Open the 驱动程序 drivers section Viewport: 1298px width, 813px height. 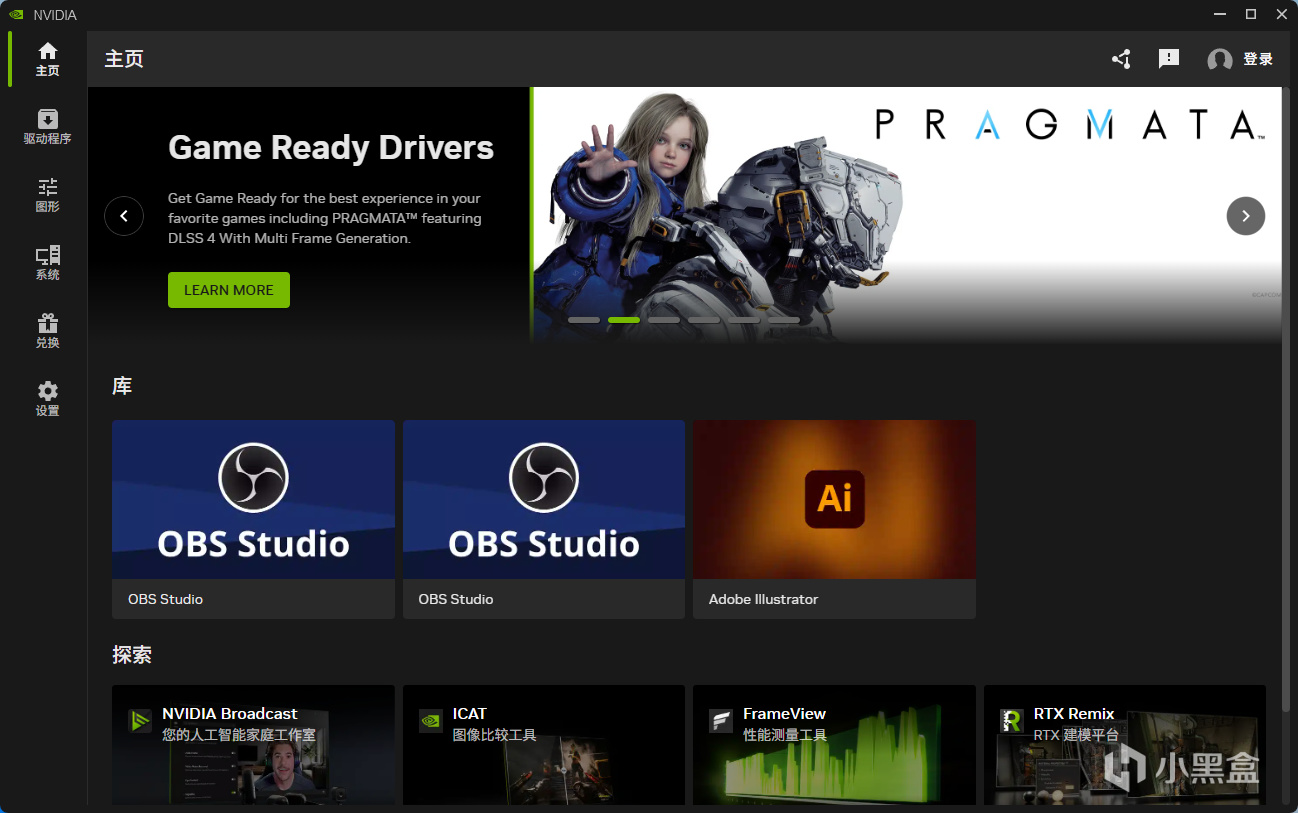tap(47, 127)
